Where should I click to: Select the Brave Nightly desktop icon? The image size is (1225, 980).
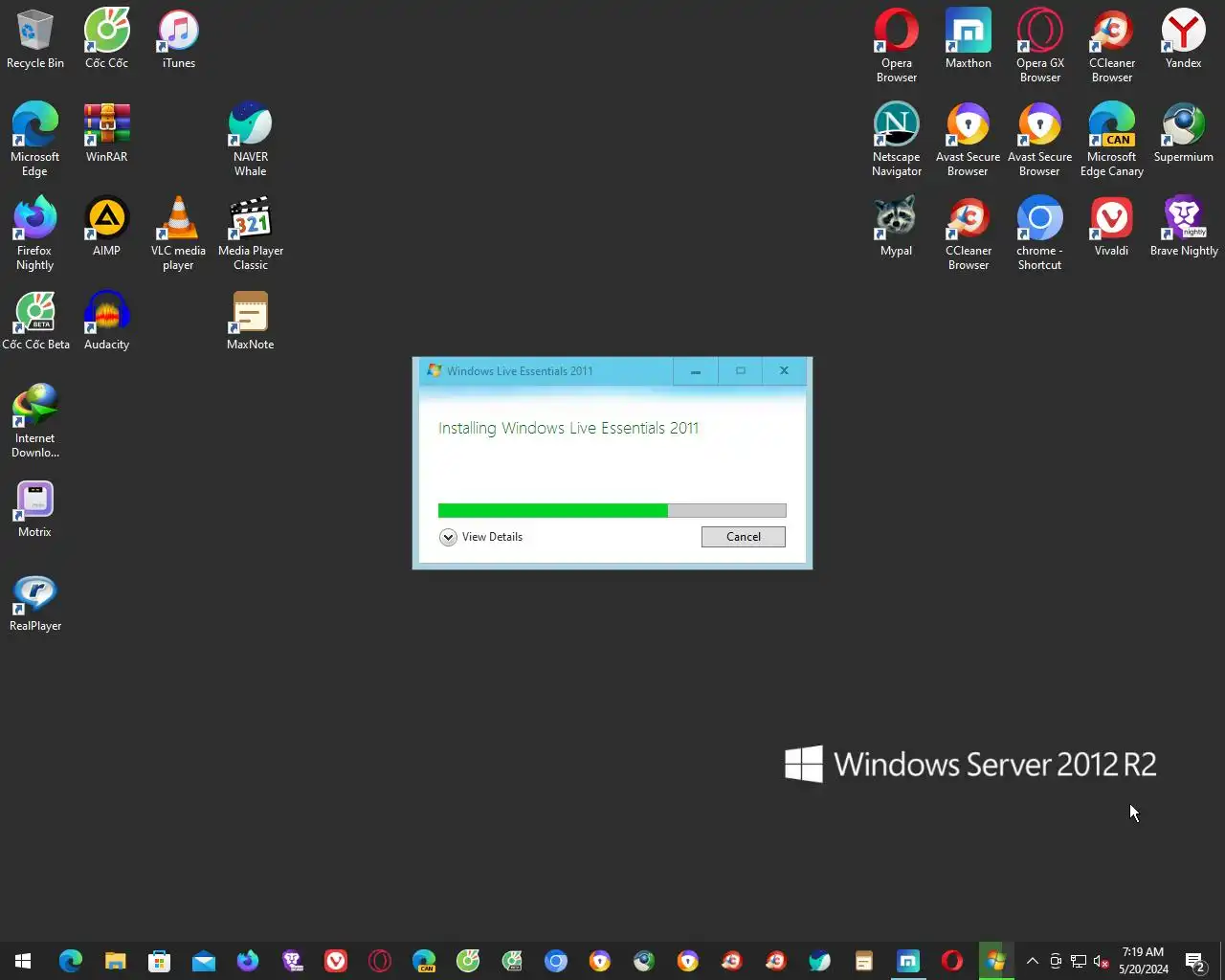coord(1184,227)
